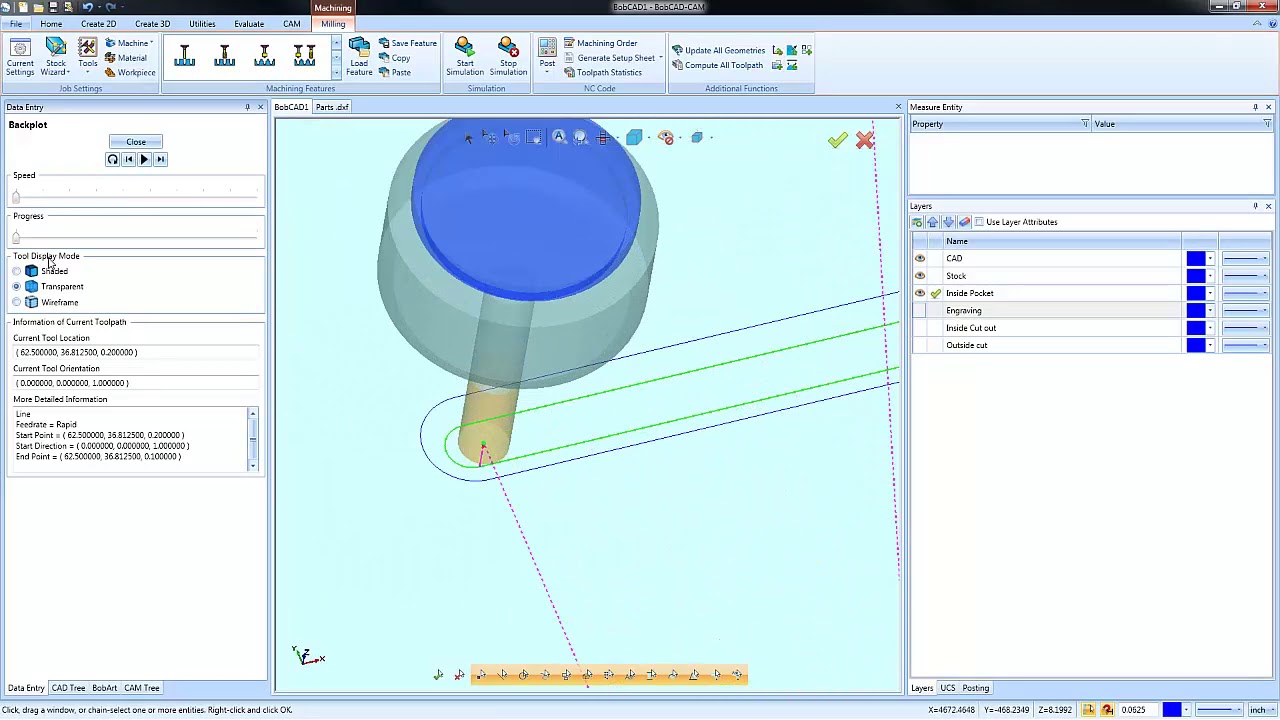Click Update All Geometries
Viewport: 1280px width, 720px height.
point(718,50)
